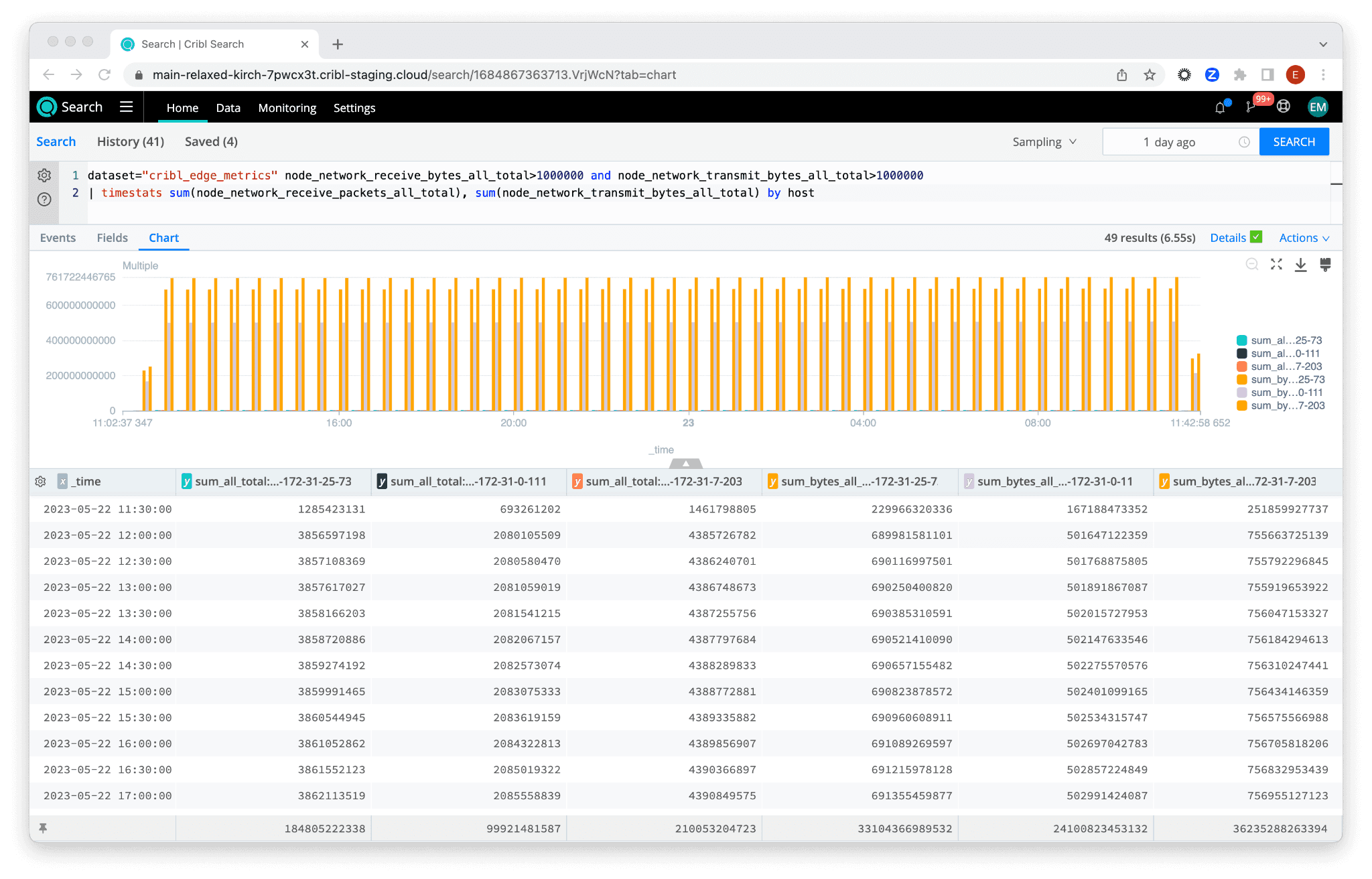Open the History (41) tab
The height and width of the screenshot is (879, 1372).
click(131, 141)
